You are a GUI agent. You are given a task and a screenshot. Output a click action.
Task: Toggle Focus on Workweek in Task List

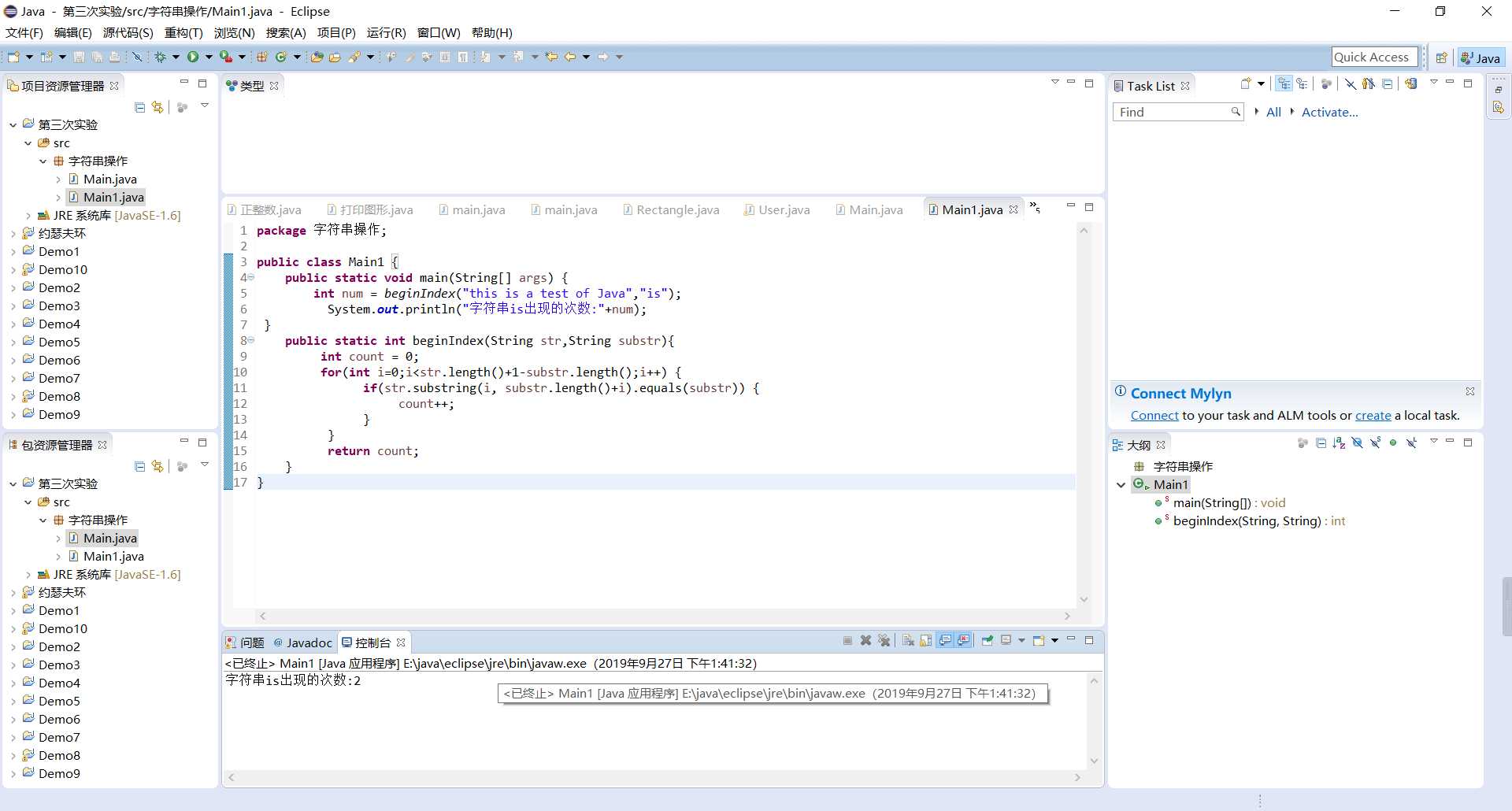pos(1326,83)
